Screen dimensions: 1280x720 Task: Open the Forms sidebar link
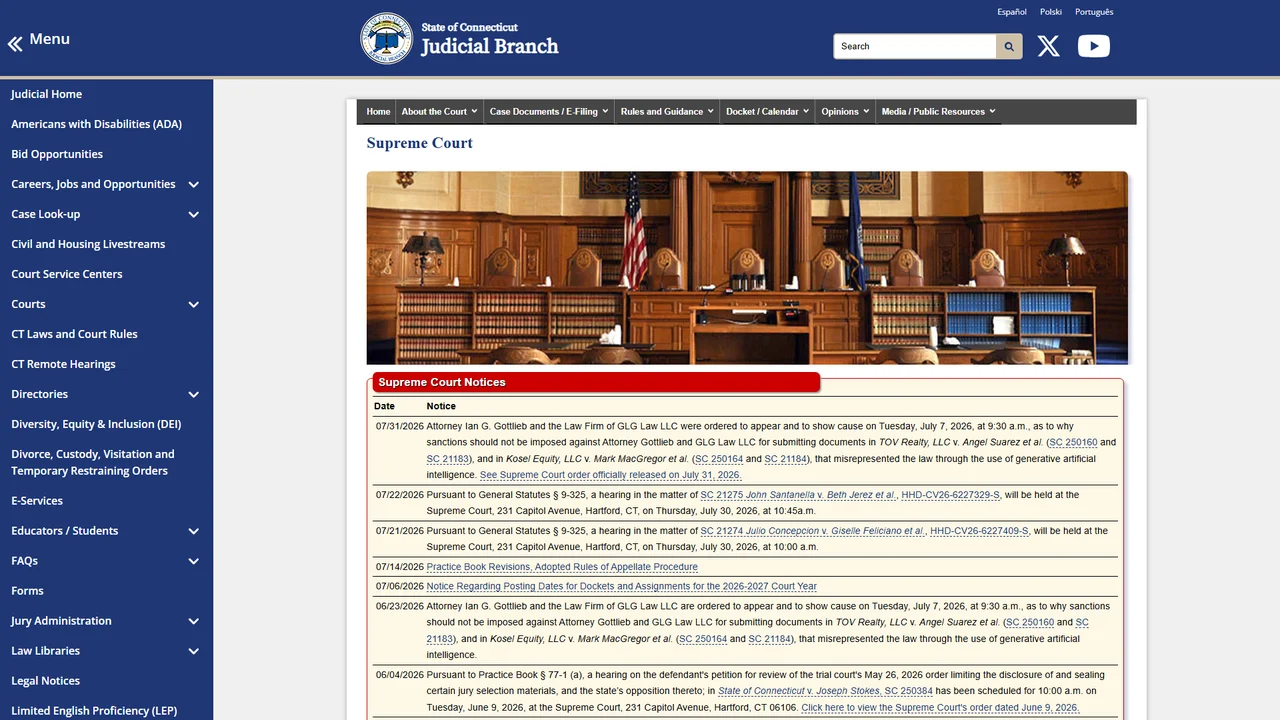point(27,591)
